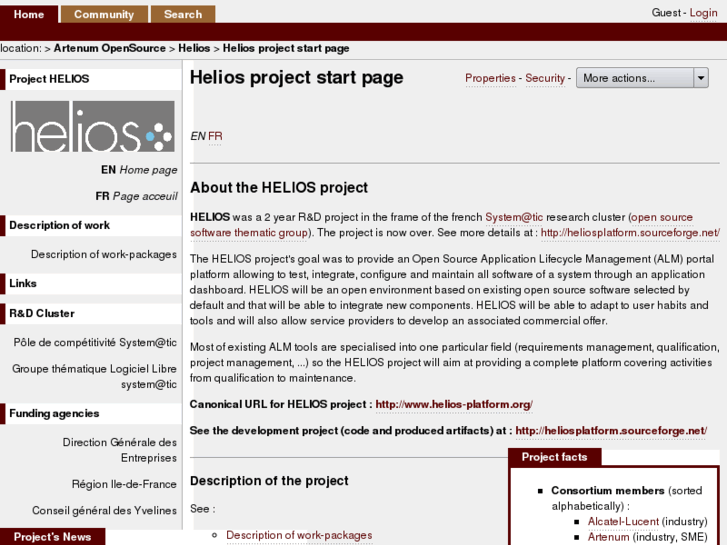Switch page language to FR
727x545 pixels.
point(215,136)
